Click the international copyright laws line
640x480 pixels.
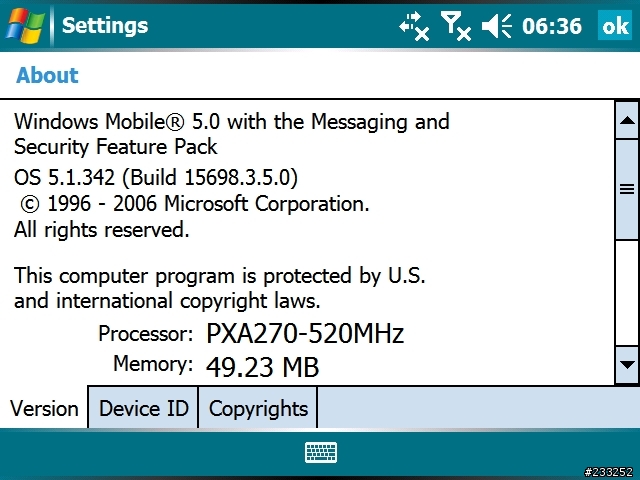(x=167, y=301)
